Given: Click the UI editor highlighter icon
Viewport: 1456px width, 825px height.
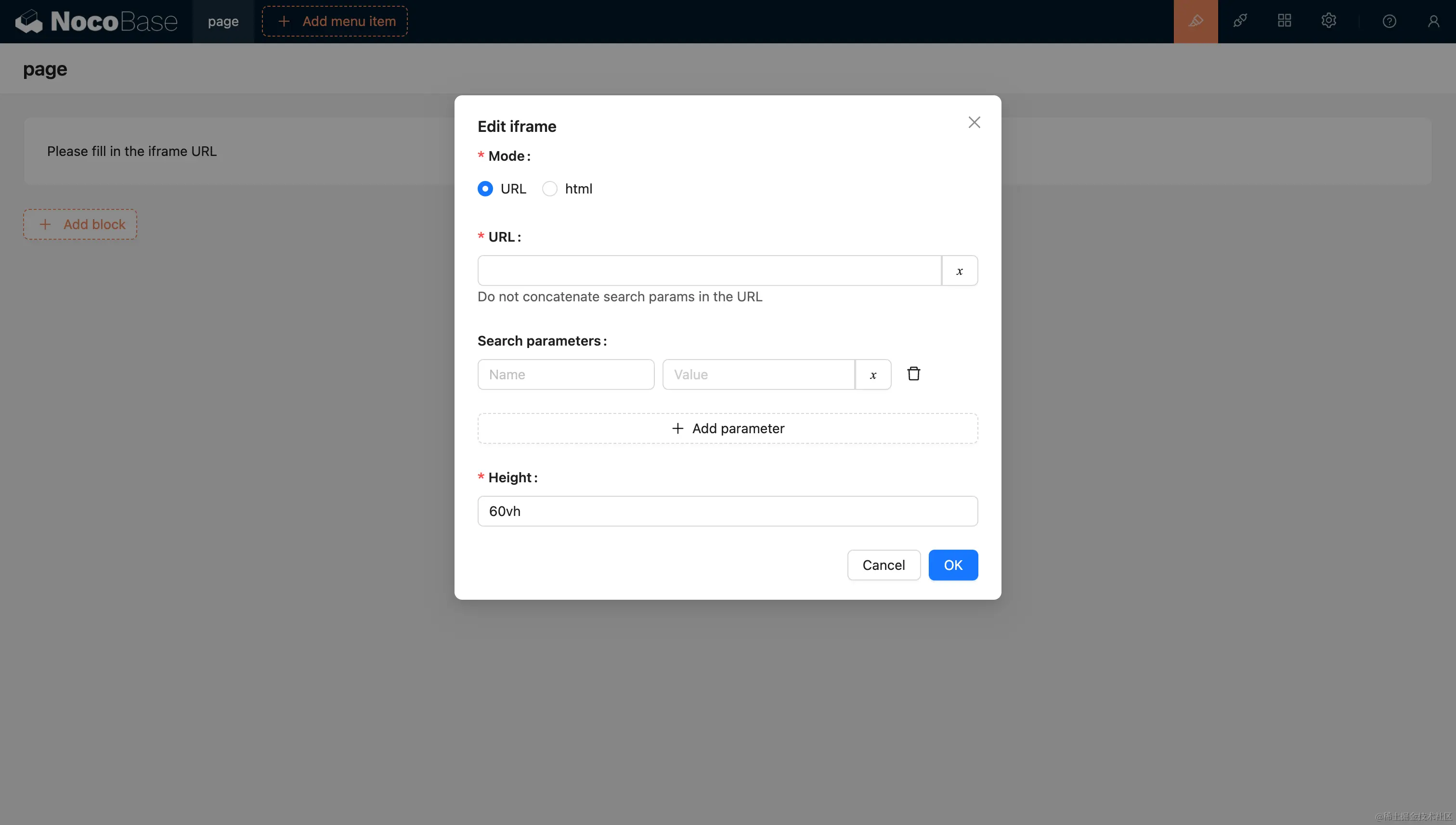Looking at the screenshot, I should 1196,21.
